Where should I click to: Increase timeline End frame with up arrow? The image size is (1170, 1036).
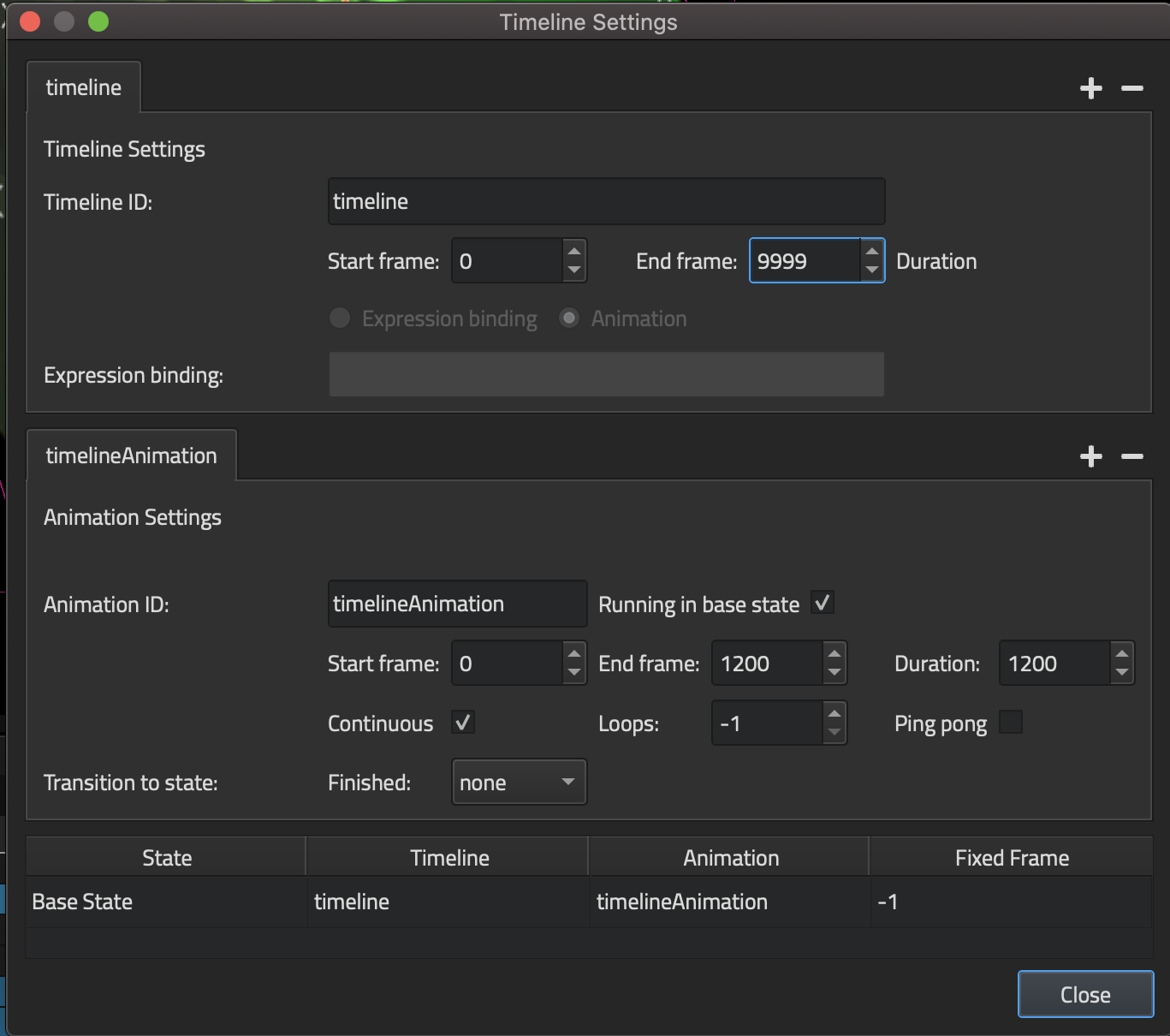871,252
